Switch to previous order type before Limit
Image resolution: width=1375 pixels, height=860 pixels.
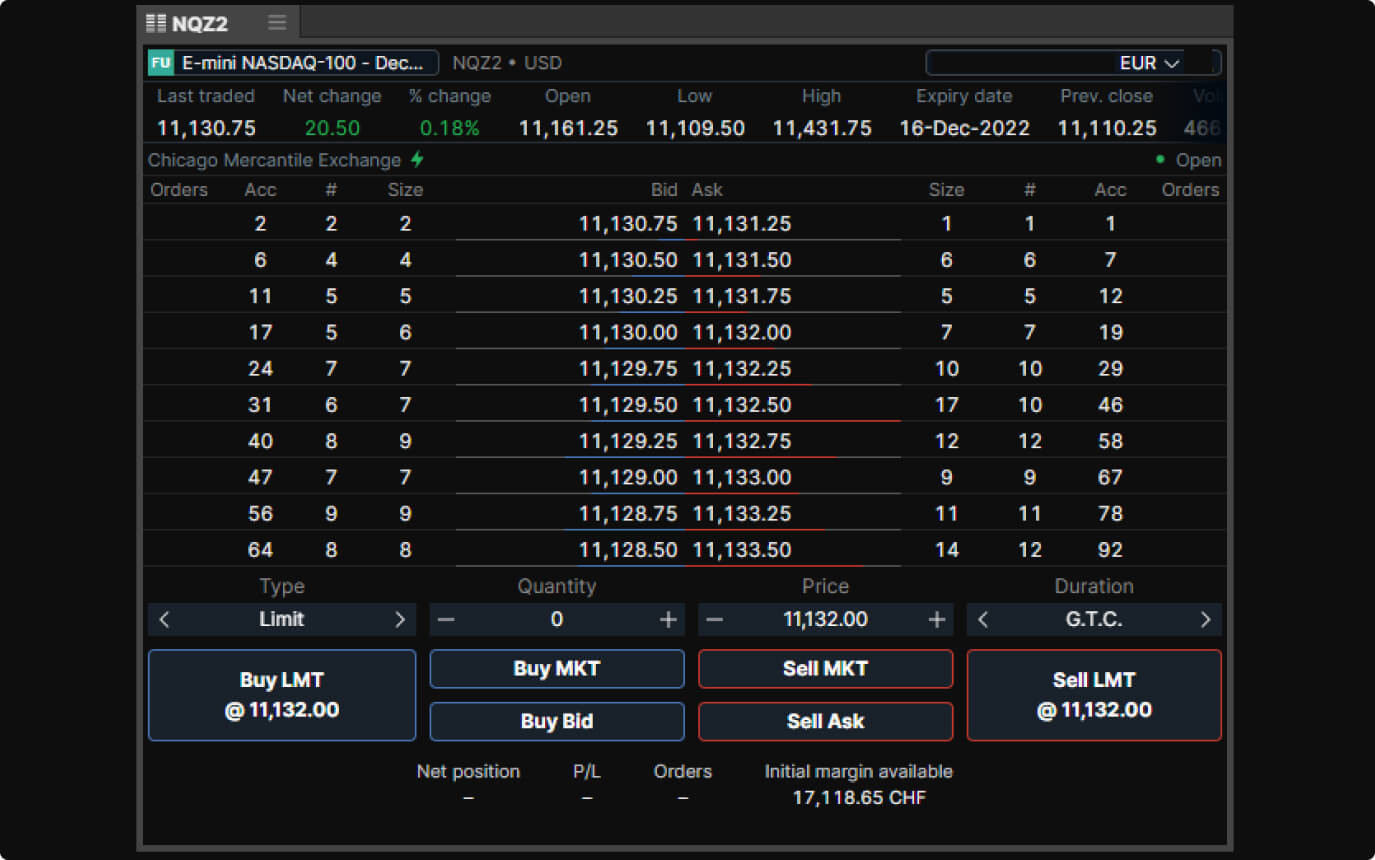(165, 620)
